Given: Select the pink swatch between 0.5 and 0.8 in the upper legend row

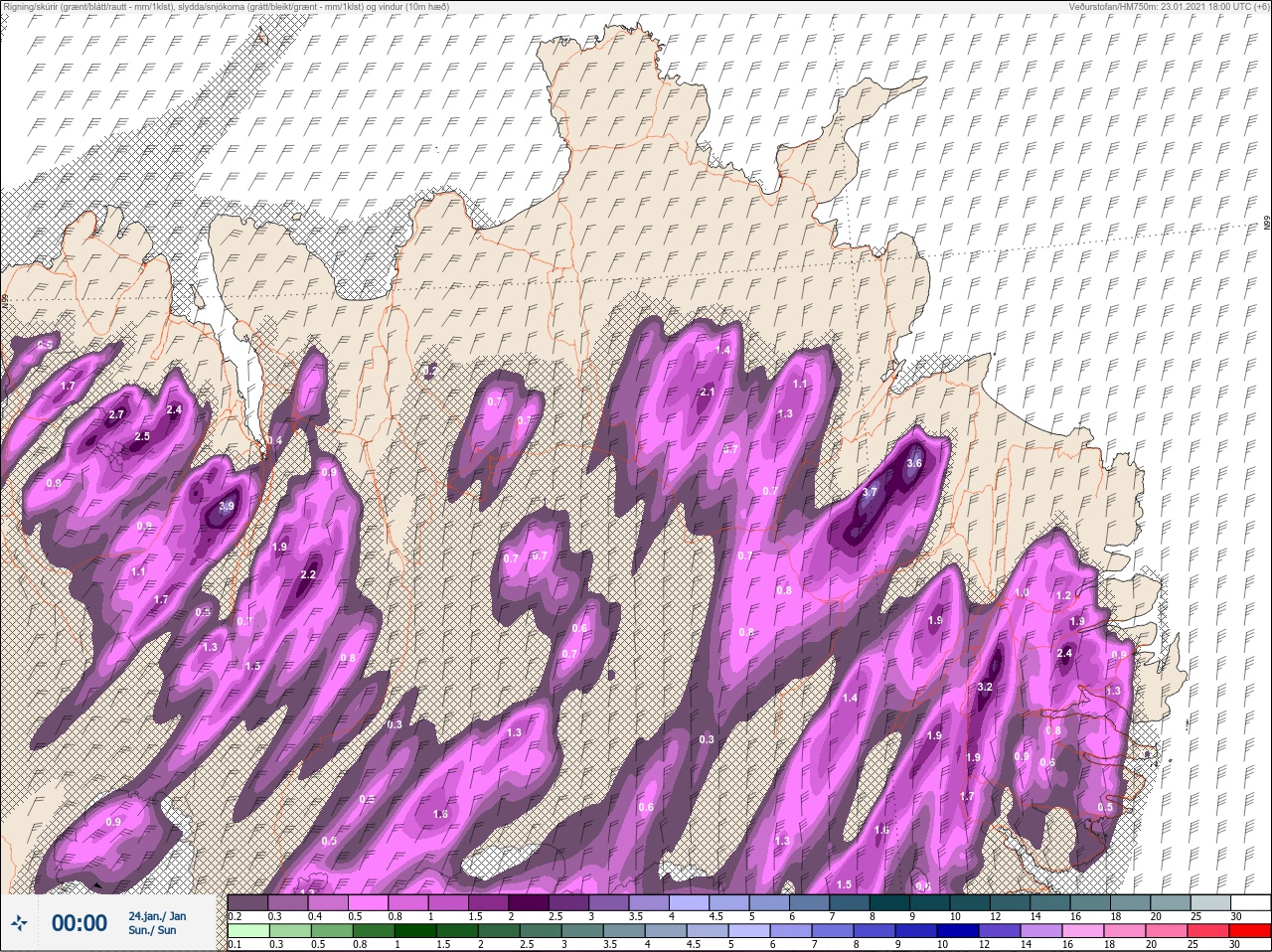Looking at the screenshot, I should 369,902.
